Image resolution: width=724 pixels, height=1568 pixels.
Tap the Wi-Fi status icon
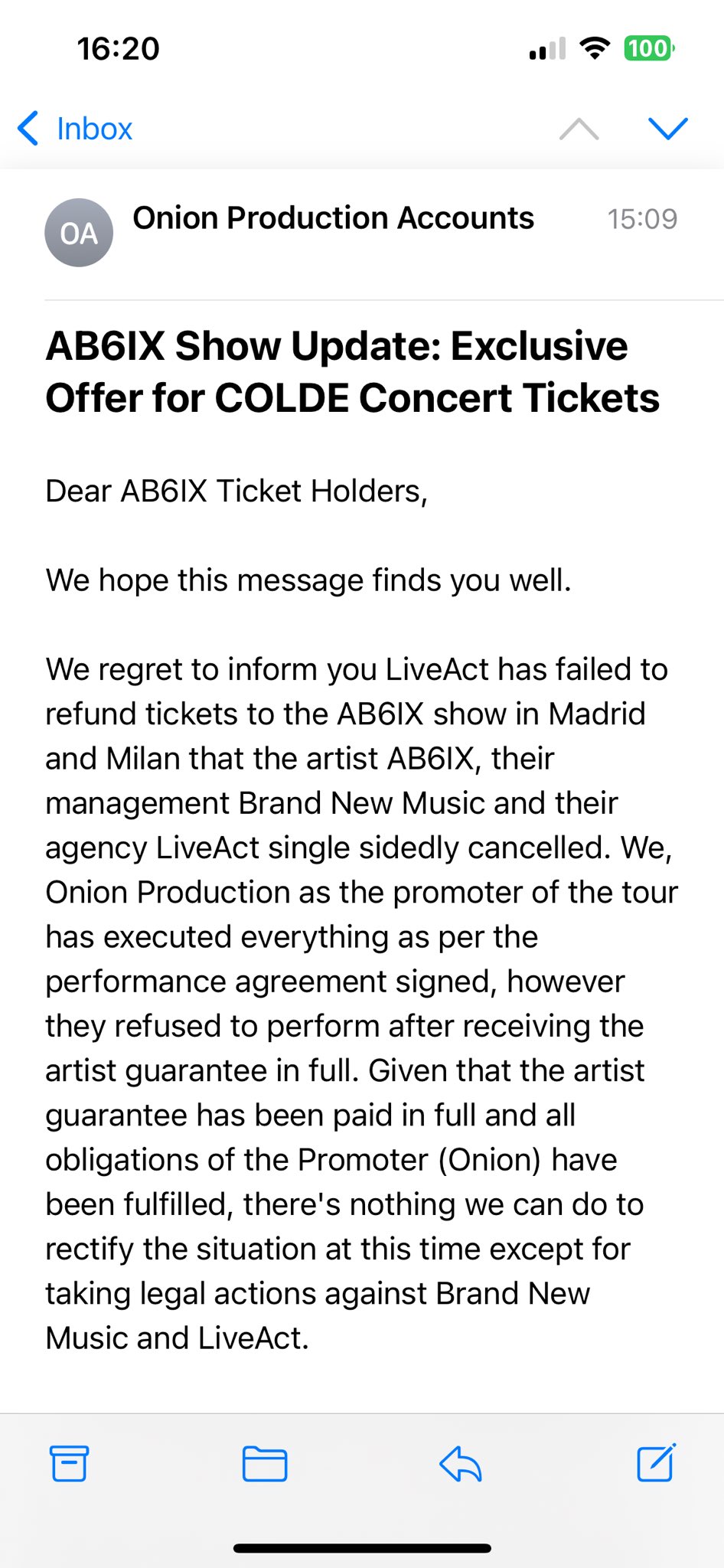click(594, 49)
